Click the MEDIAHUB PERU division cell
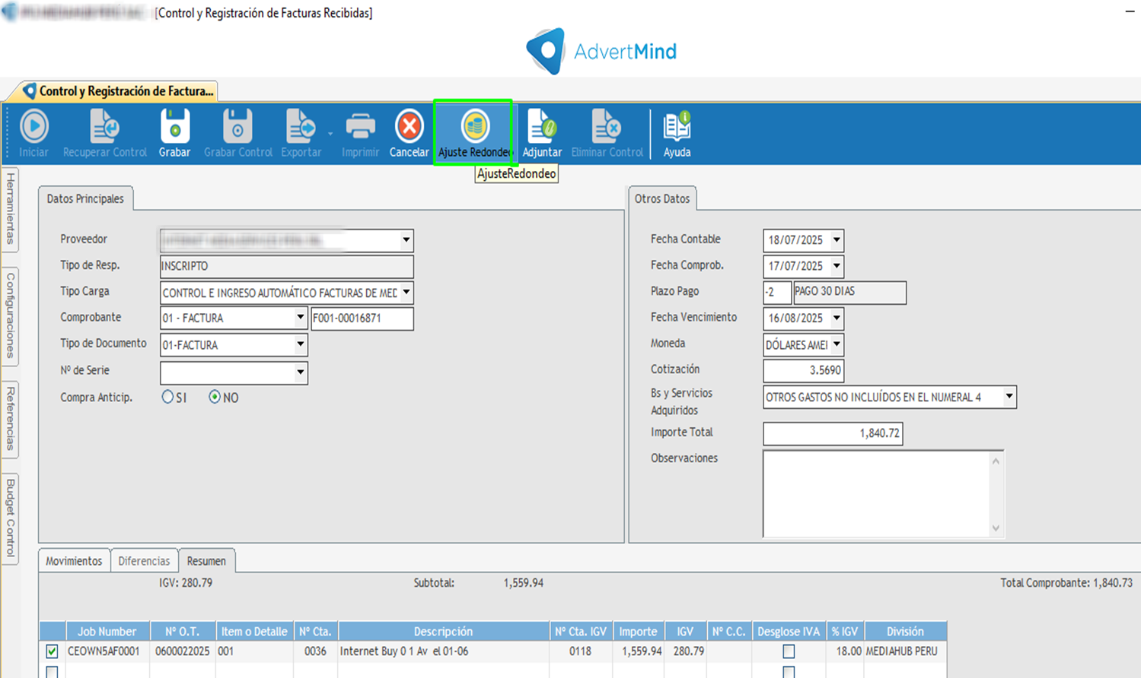Screen dimensions: 1141x678 (905, 651)
